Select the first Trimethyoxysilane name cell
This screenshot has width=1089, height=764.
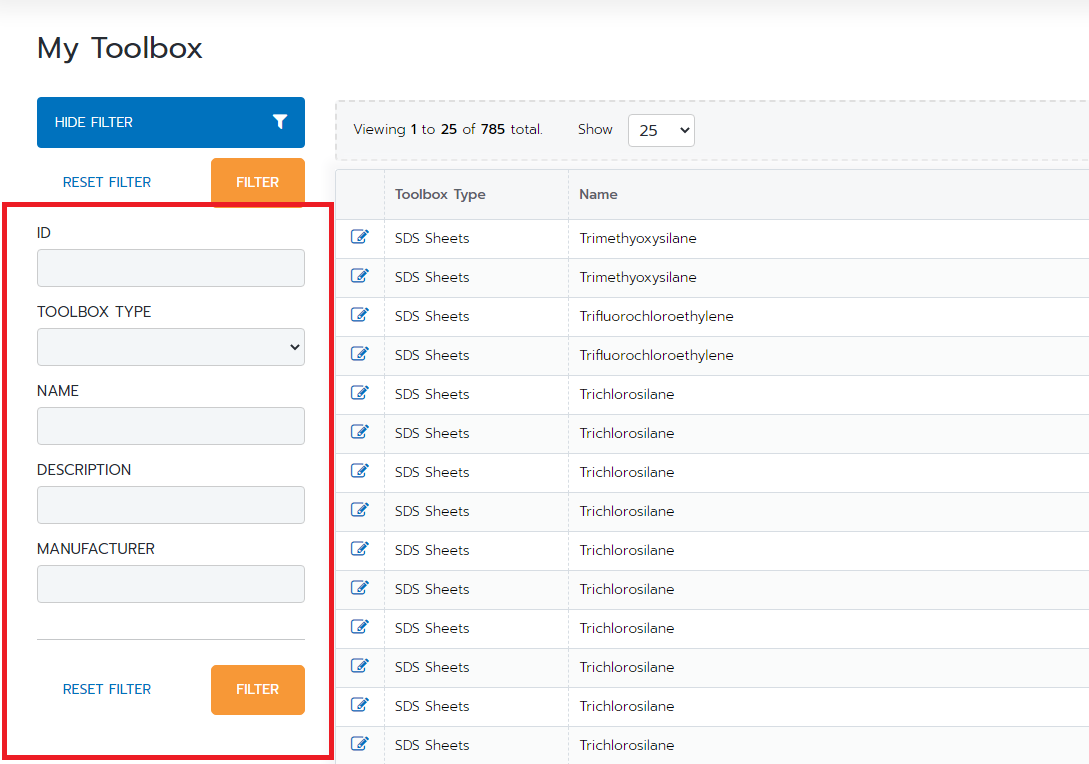click(638, 238)
